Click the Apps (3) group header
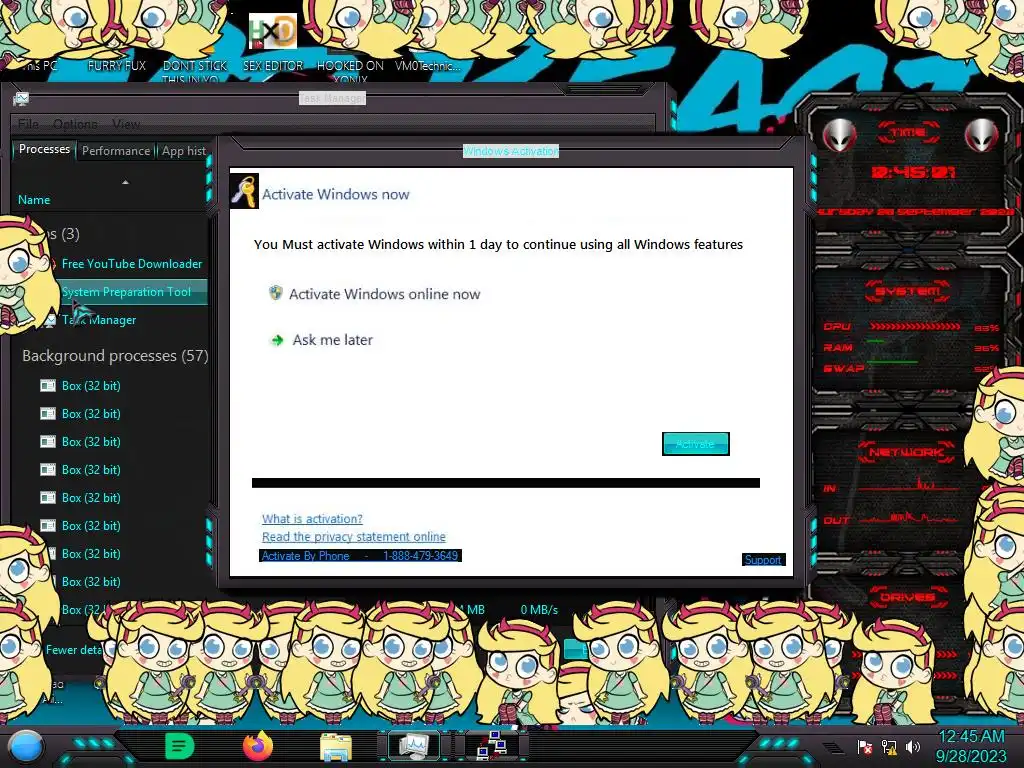This screenshot has width=1024, height=768. 62,233
